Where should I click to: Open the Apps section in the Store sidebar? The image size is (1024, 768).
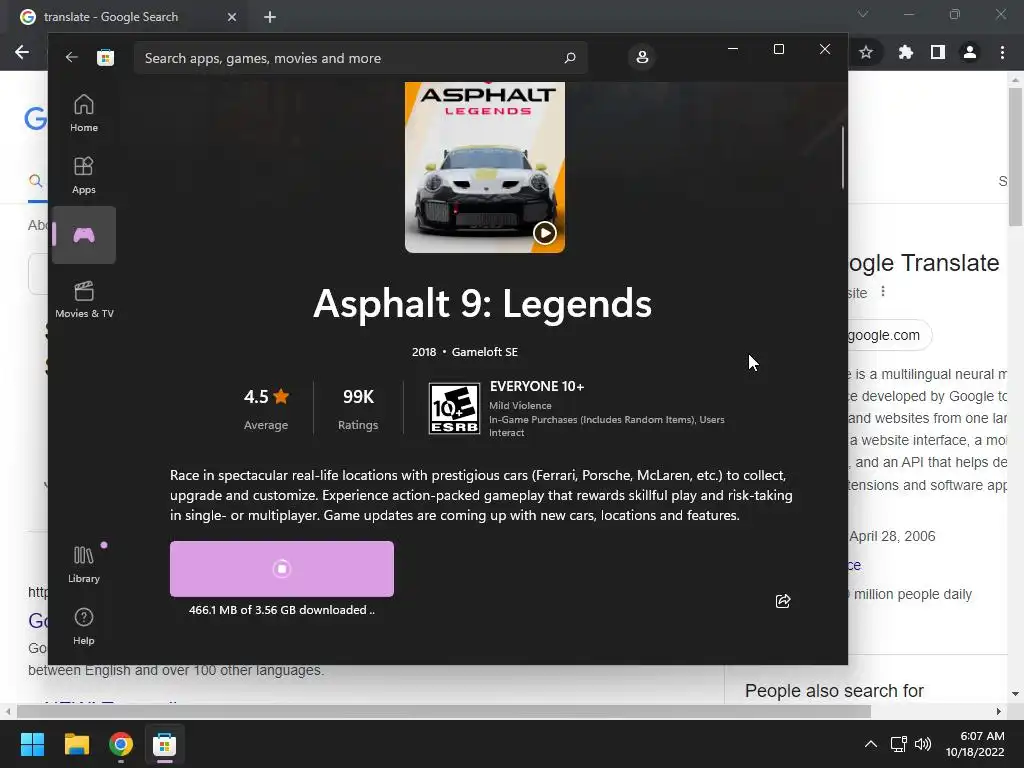(x=84, y=175)
